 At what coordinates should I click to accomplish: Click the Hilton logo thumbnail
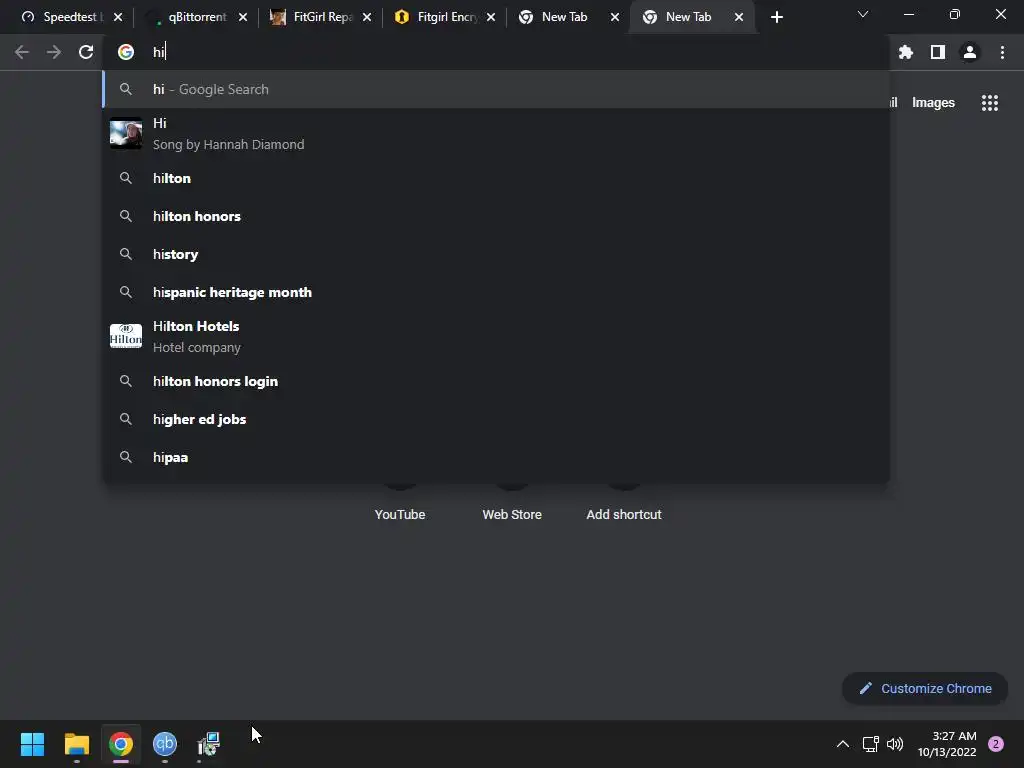point(126,336)
